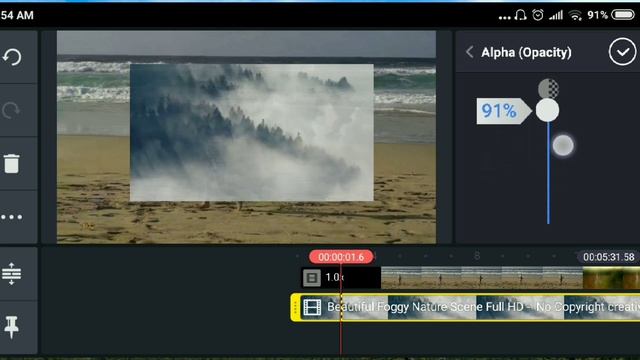Tap the Wi-Fi status icon
This screenshot has height=360, width=640.
[x=576, y=16]
